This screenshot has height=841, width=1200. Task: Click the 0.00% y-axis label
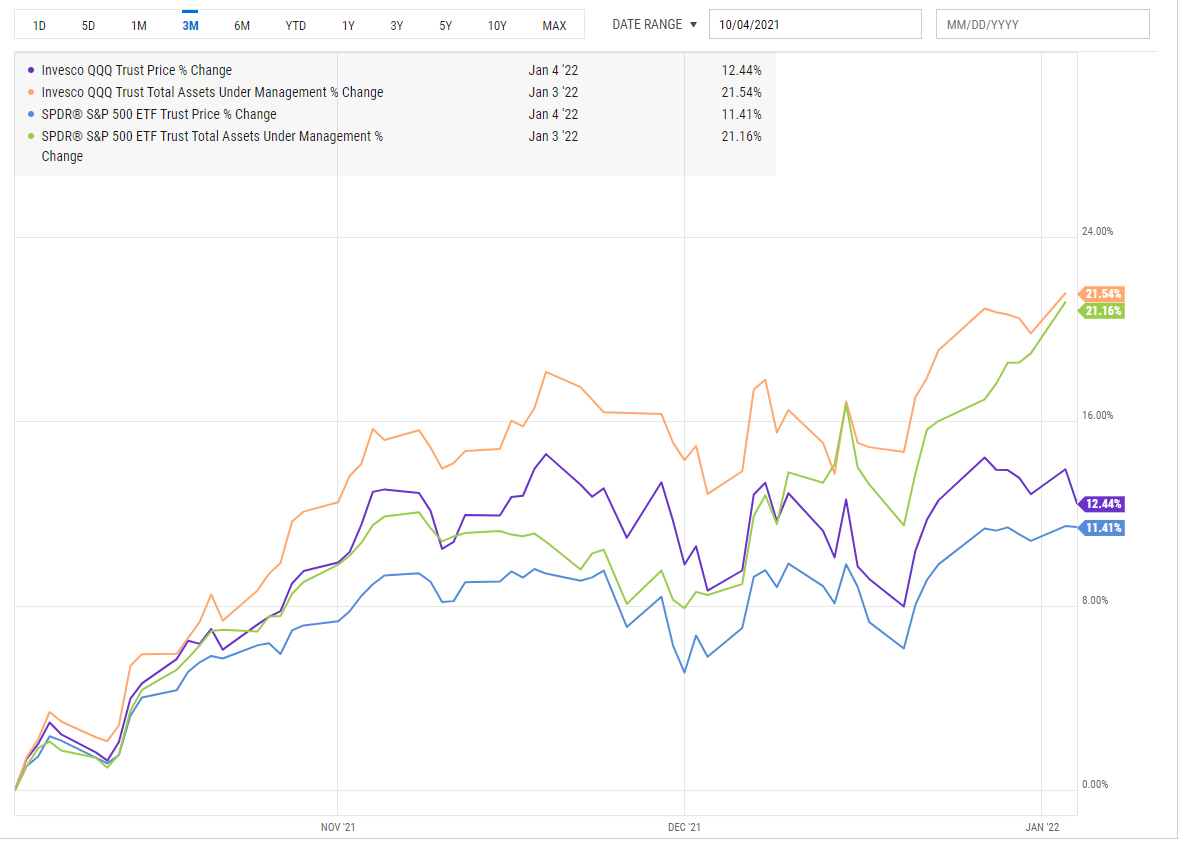[x=1095, y=785]
